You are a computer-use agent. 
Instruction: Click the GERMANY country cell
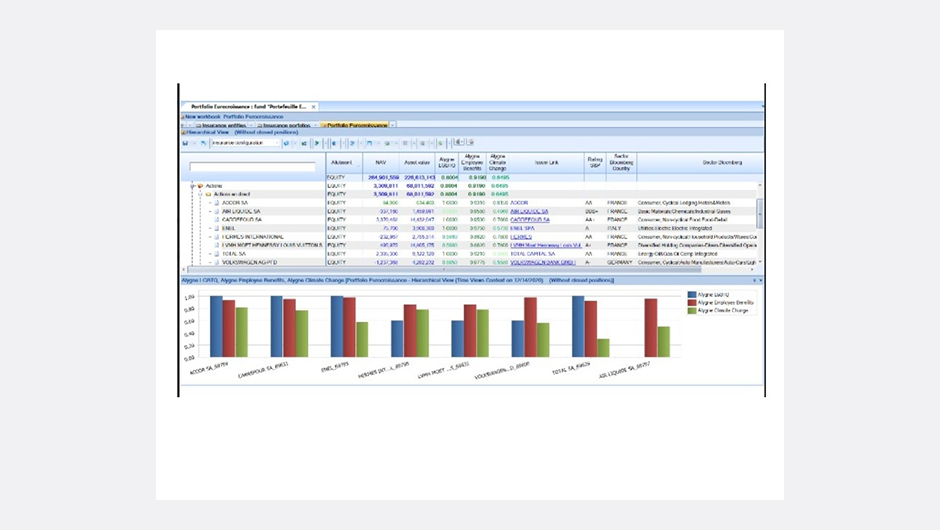point(619,262)
